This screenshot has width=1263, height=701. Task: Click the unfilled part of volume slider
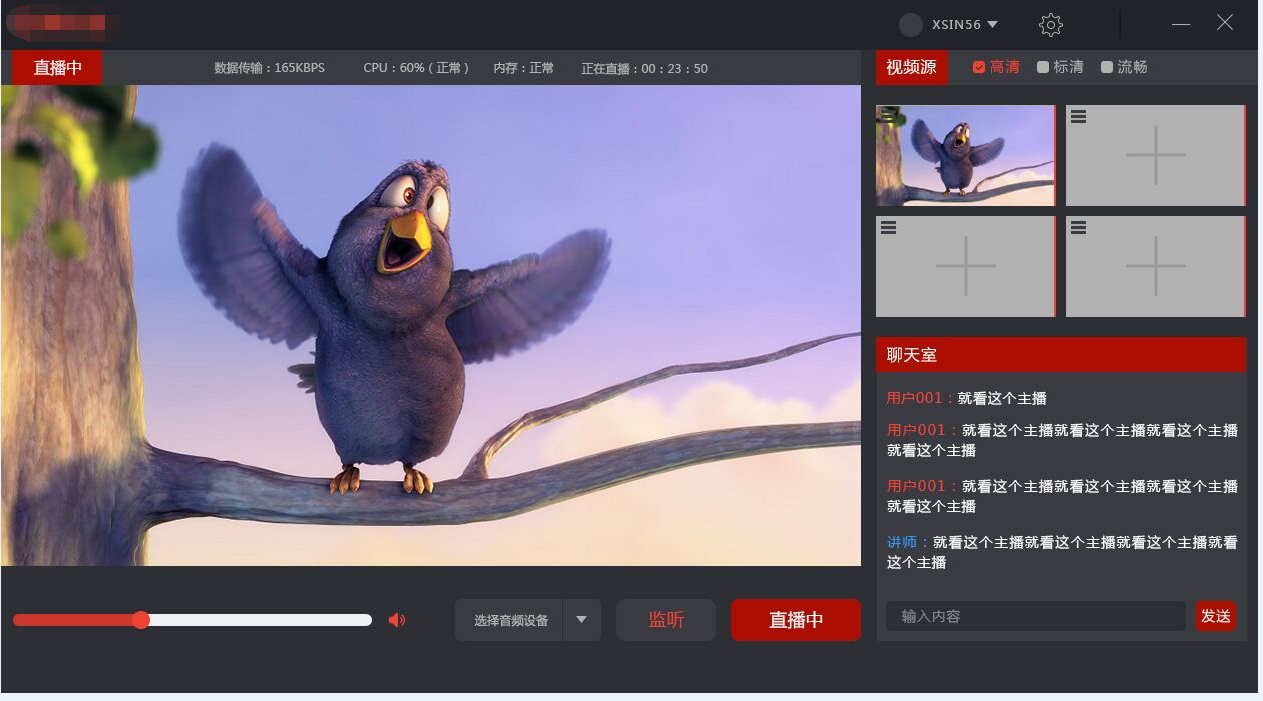(x=260, y=620)
